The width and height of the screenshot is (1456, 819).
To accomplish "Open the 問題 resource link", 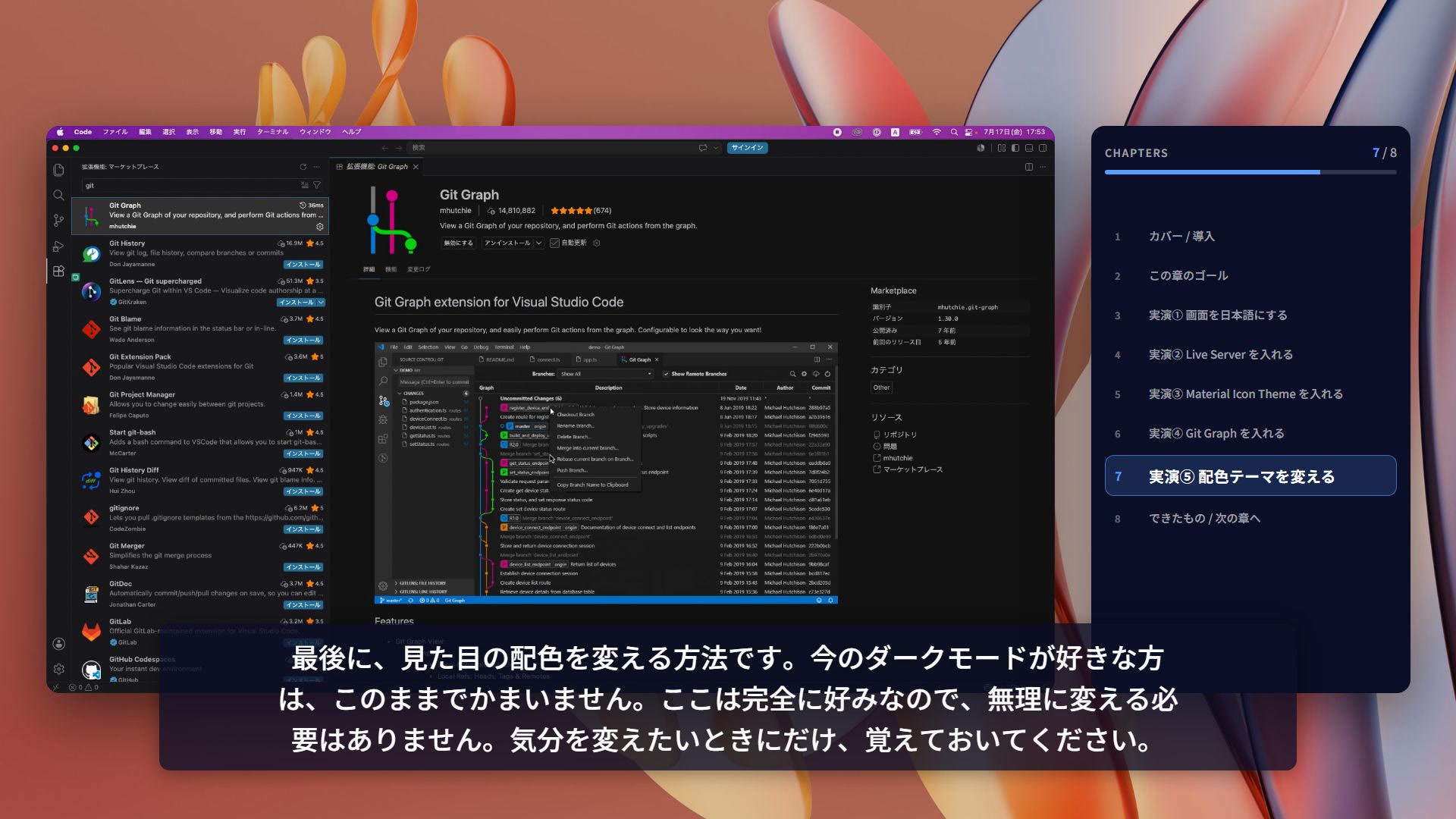I will [x=890, y=447].
